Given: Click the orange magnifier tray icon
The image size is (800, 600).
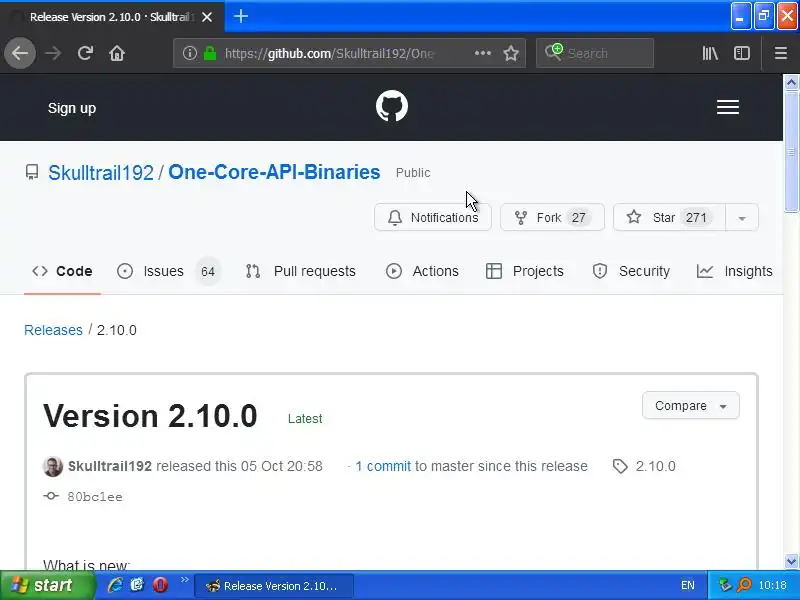Looking at the screenshot, I should (744, 585).
